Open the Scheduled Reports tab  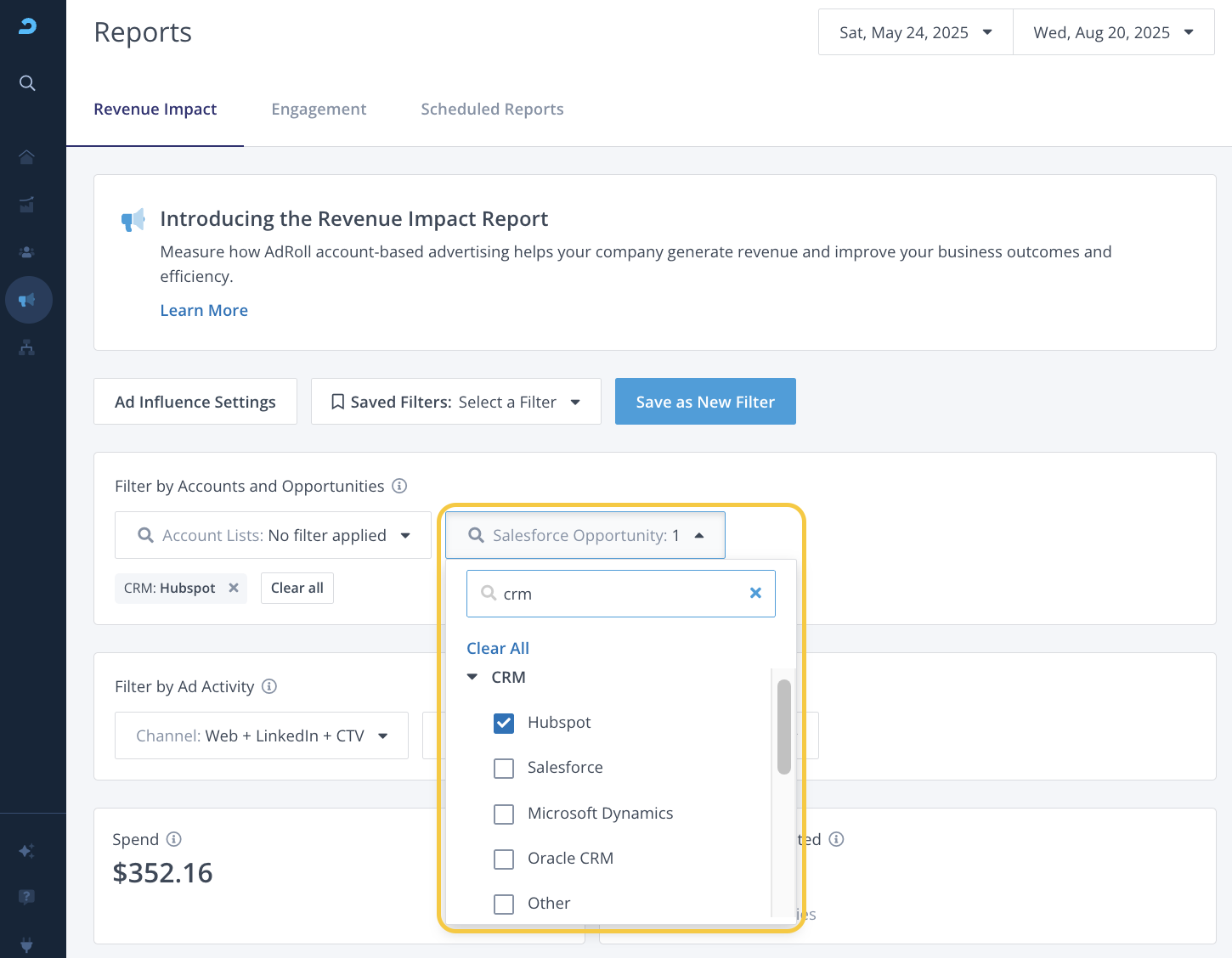pyautogui.click(x=492, y=110)
